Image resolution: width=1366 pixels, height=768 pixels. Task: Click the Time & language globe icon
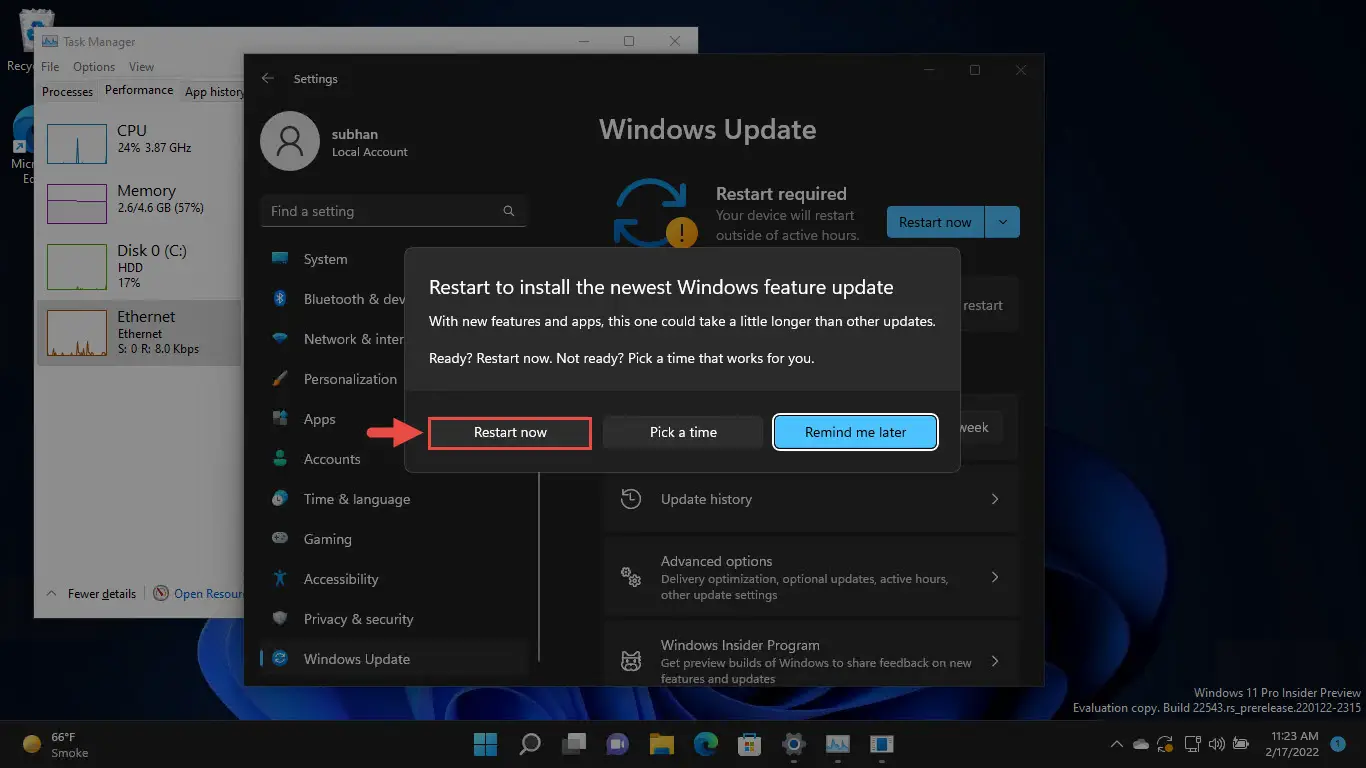(281, 499)
